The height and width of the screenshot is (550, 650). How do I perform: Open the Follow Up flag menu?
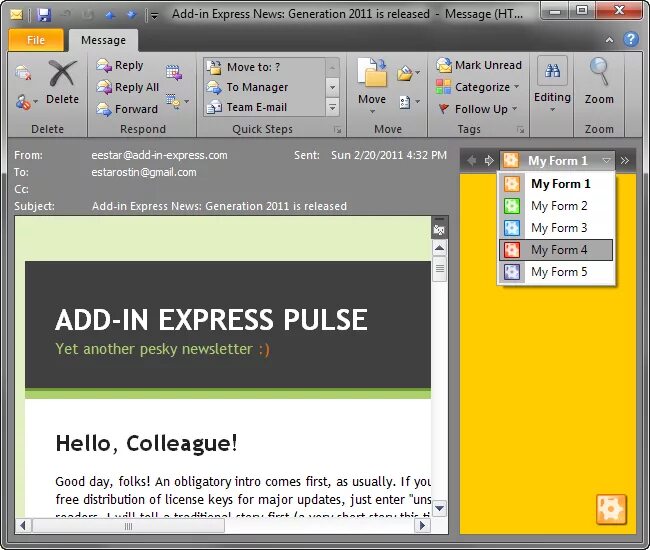[x=478, y=109]
